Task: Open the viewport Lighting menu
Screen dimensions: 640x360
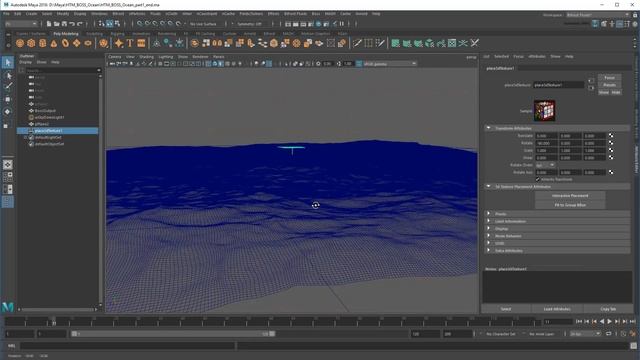Action: tap(166, 57)
